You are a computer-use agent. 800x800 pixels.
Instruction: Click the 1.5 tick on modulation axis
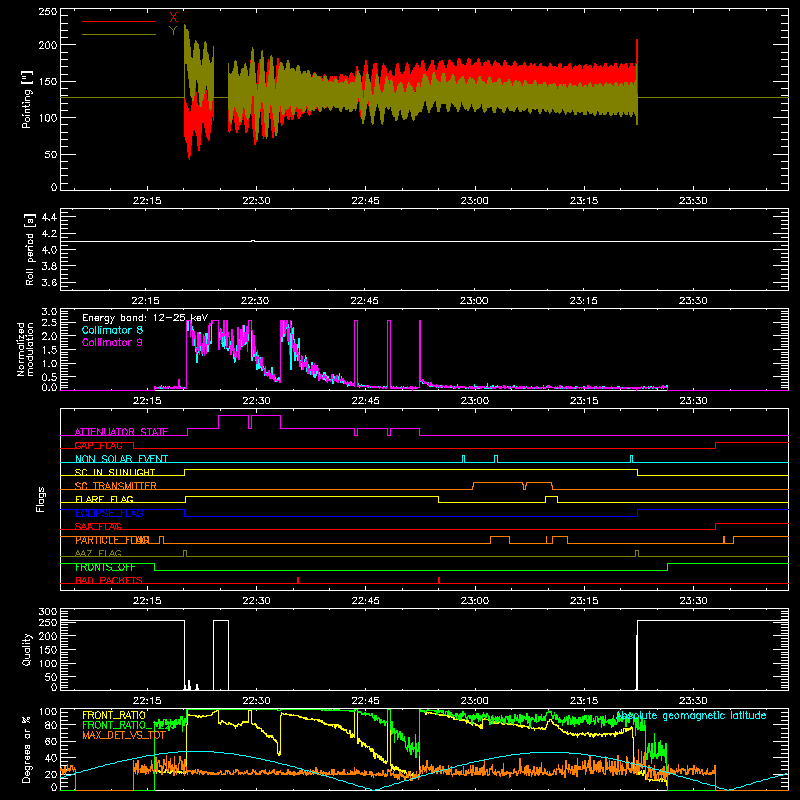[49, 350]
